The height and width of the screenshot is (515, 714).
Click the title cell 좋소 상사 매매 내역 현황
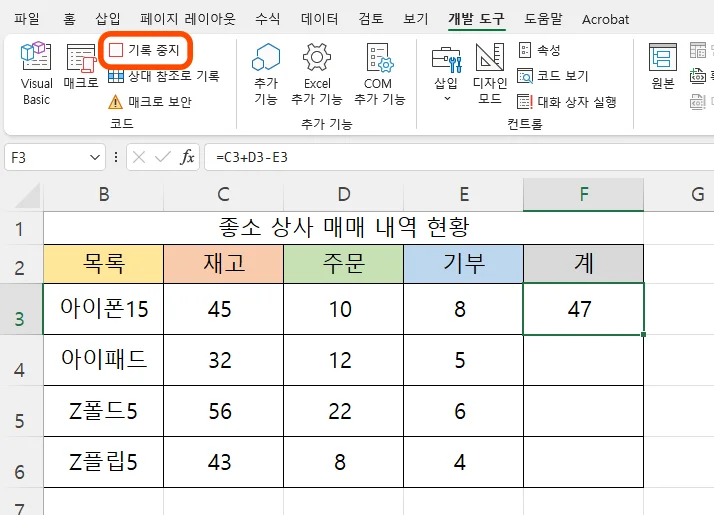tap(343, 228)
